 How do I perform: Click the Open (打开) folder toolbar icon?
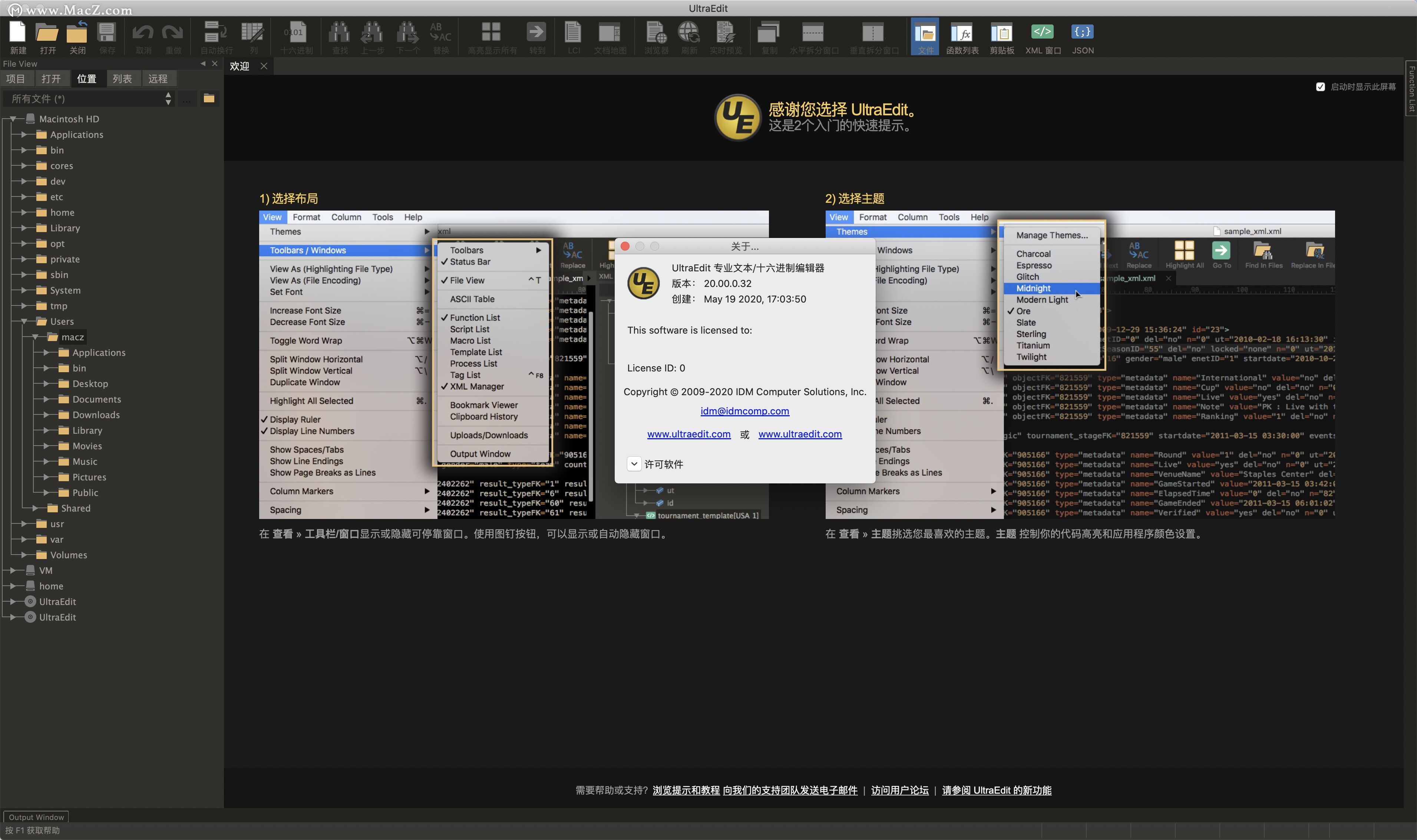(x=47, y=33)
